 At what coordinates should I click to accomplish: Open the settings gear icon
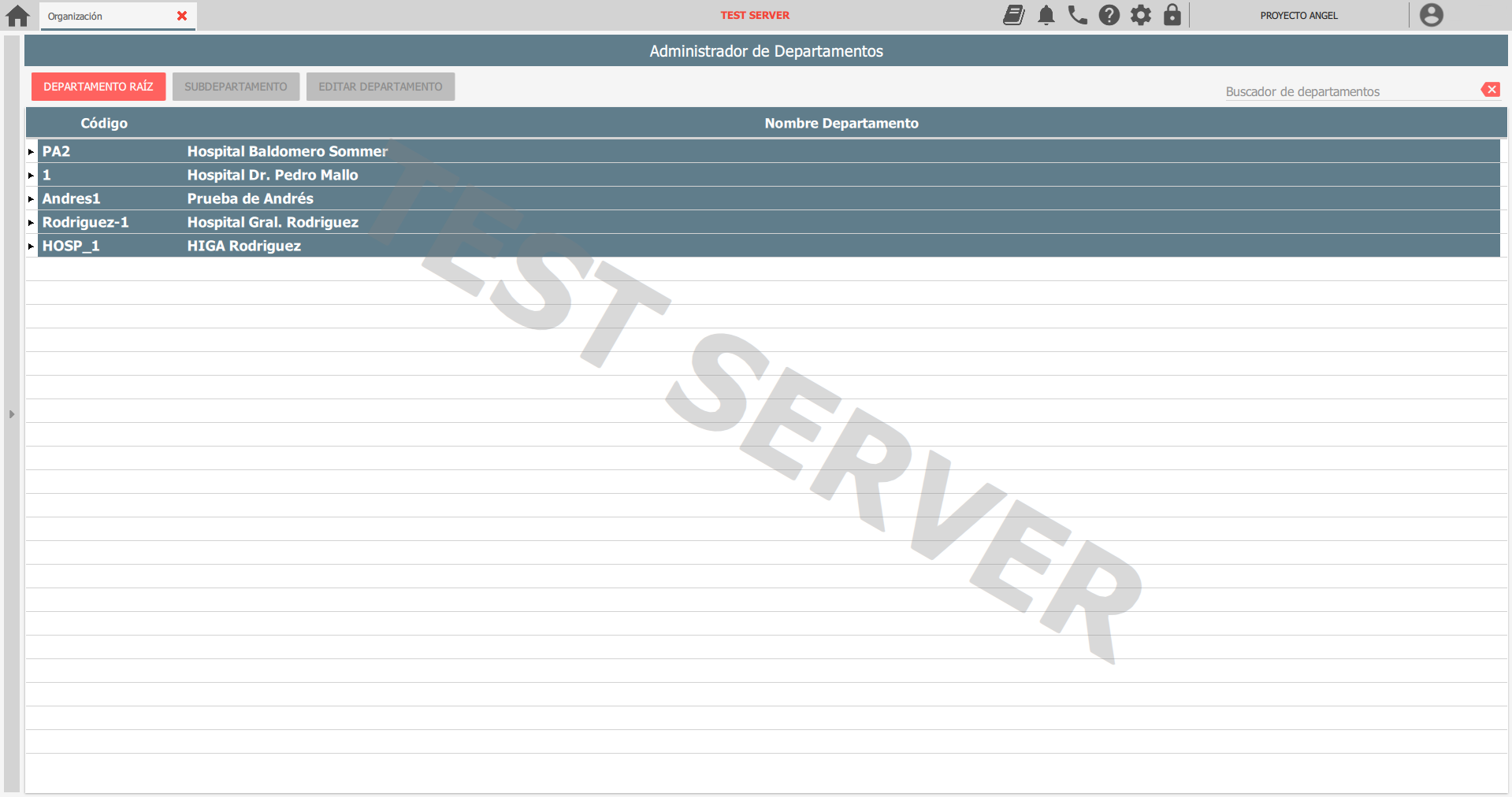[x=1141, y=15]
